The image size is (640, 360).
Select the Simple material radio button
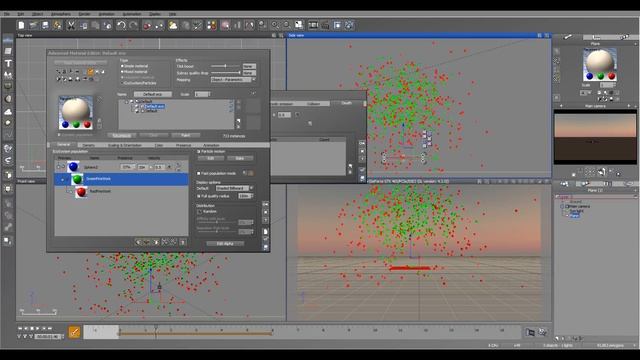[122, 66]
